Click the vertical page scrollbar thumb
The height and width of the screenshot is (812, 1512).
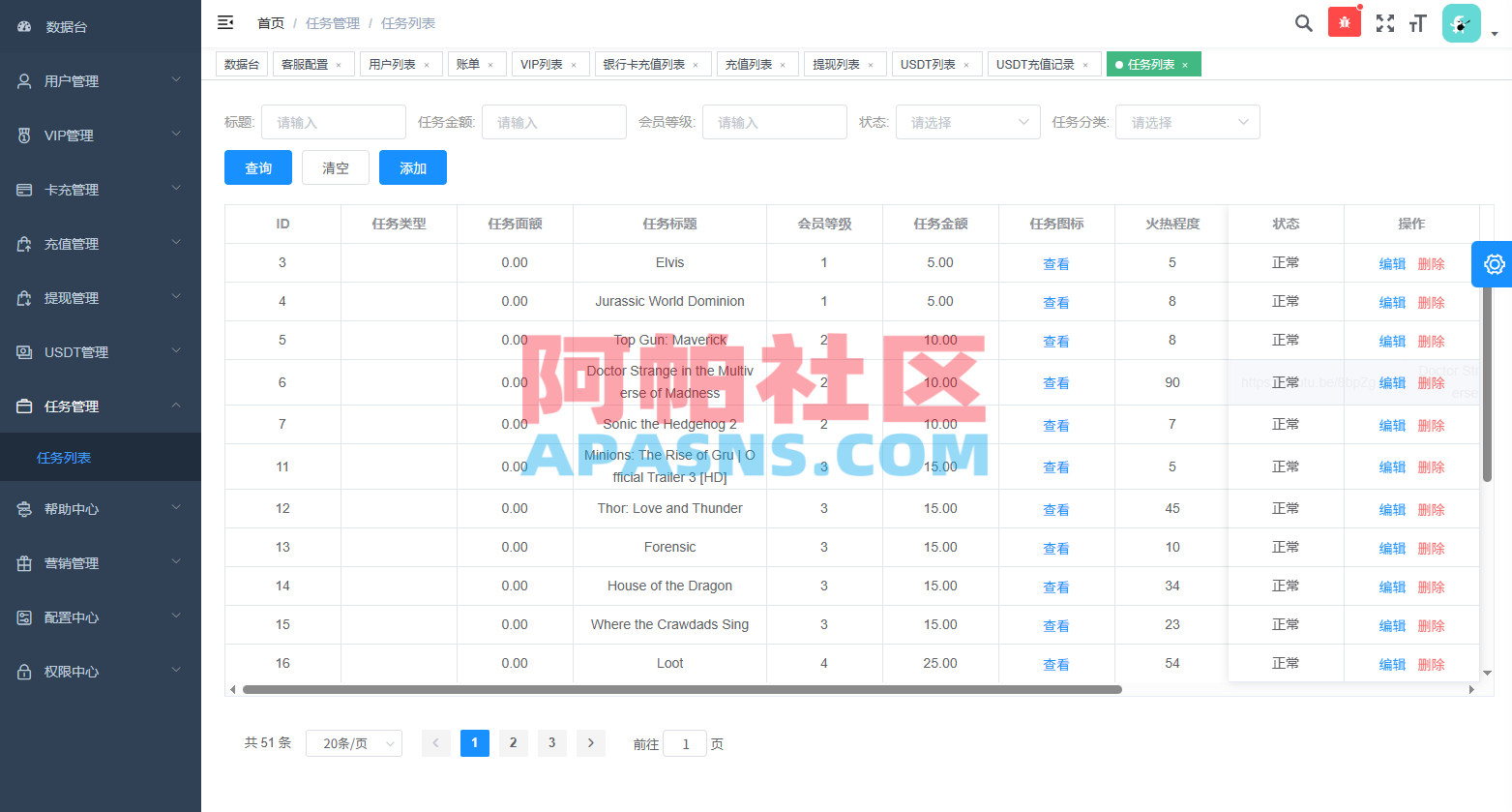click(x=1487, y=377)
